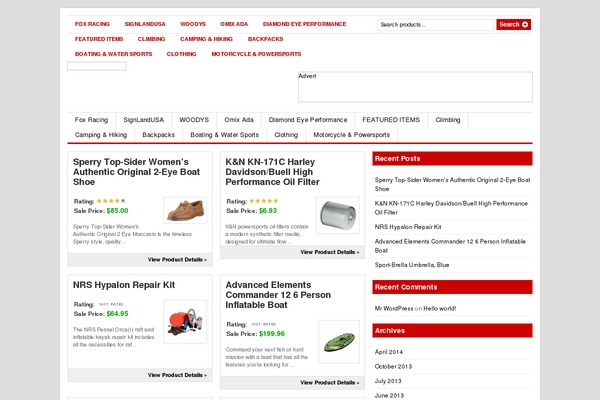Open MOTORCYCLE & POWERSPORTS in the top menu
600x400 pixels.
point(256,54)
